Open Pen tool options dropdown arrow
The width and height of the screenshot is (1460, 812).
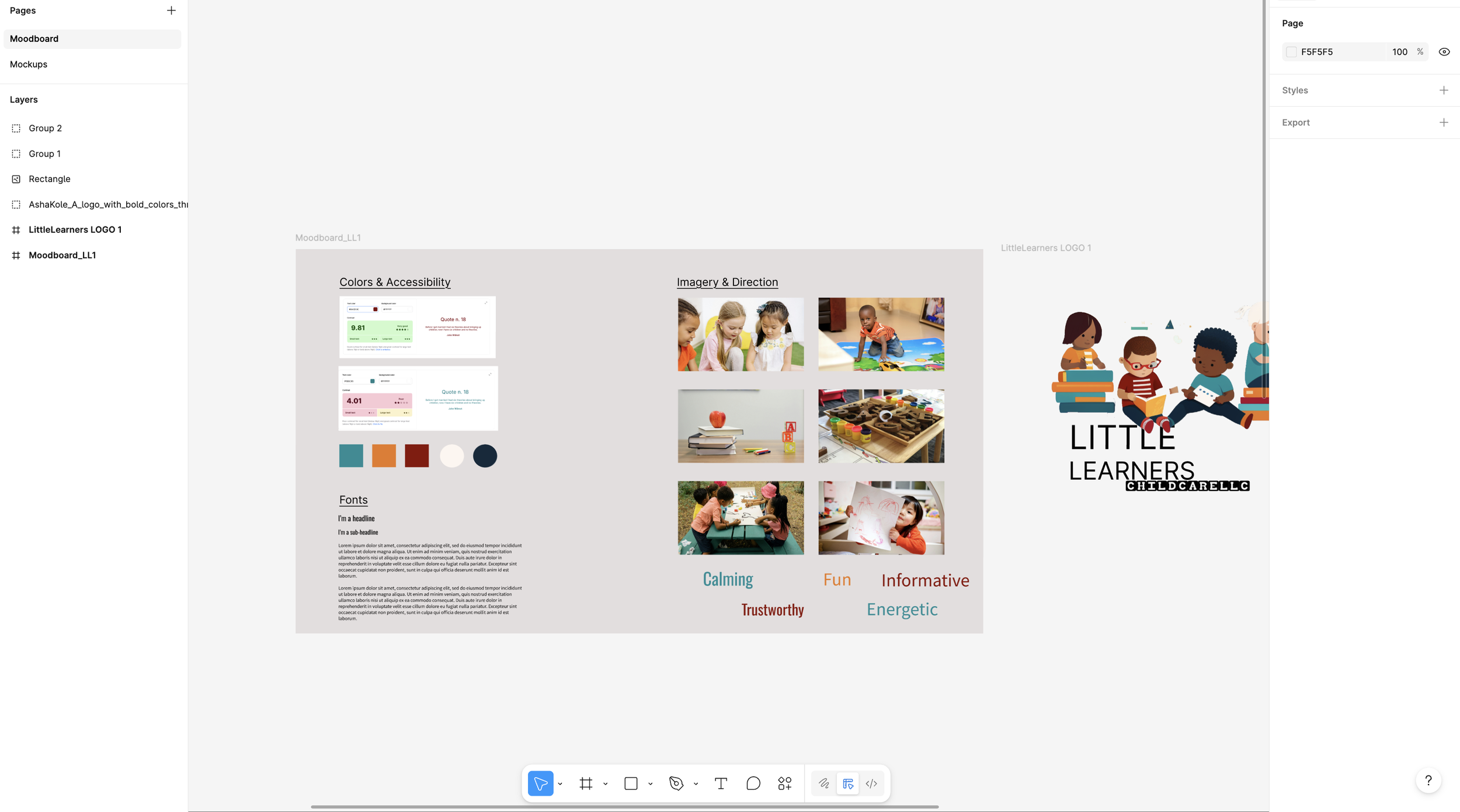tap(696, 784)
